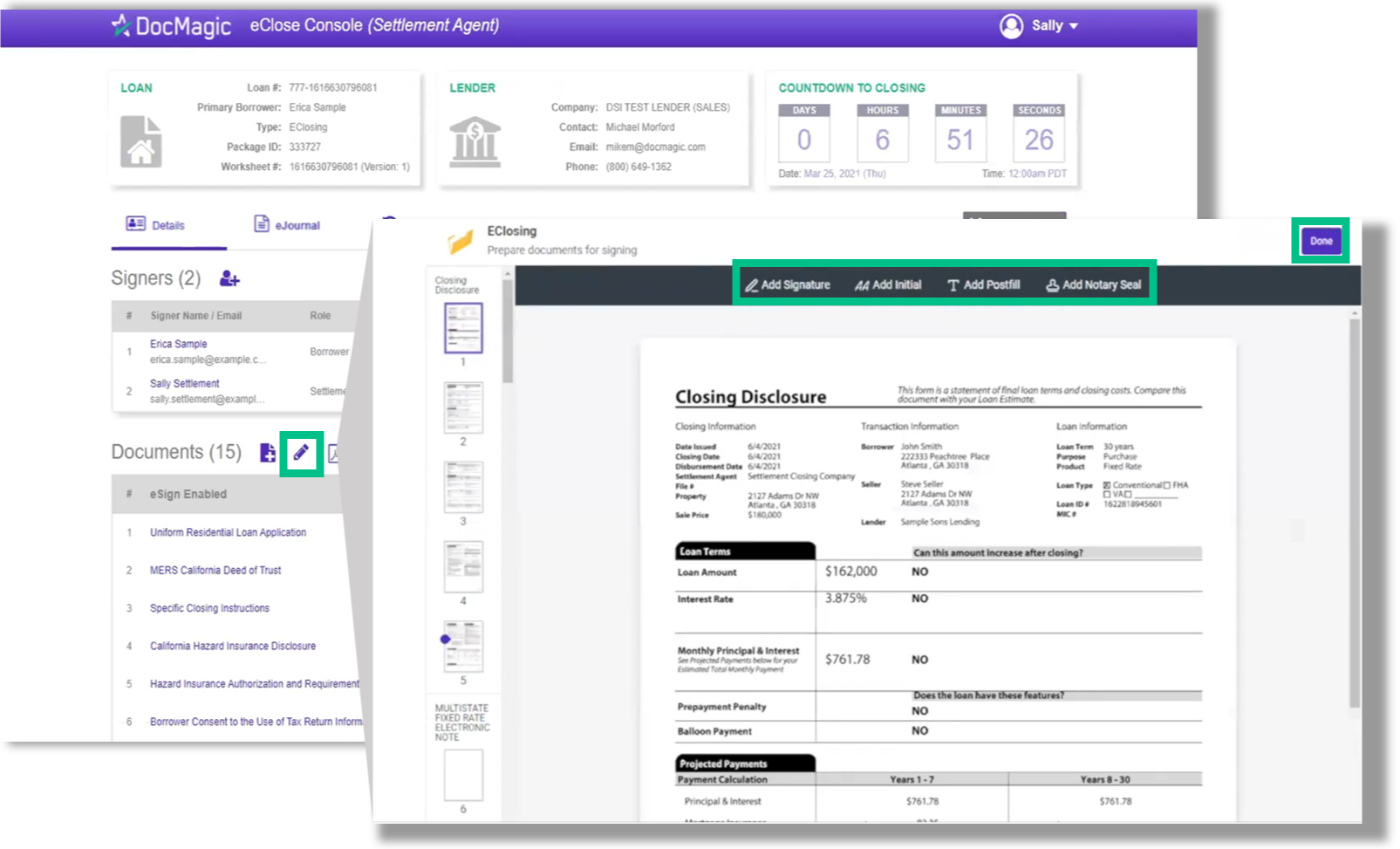Select page 4 thumbnail

click(463, 566)
